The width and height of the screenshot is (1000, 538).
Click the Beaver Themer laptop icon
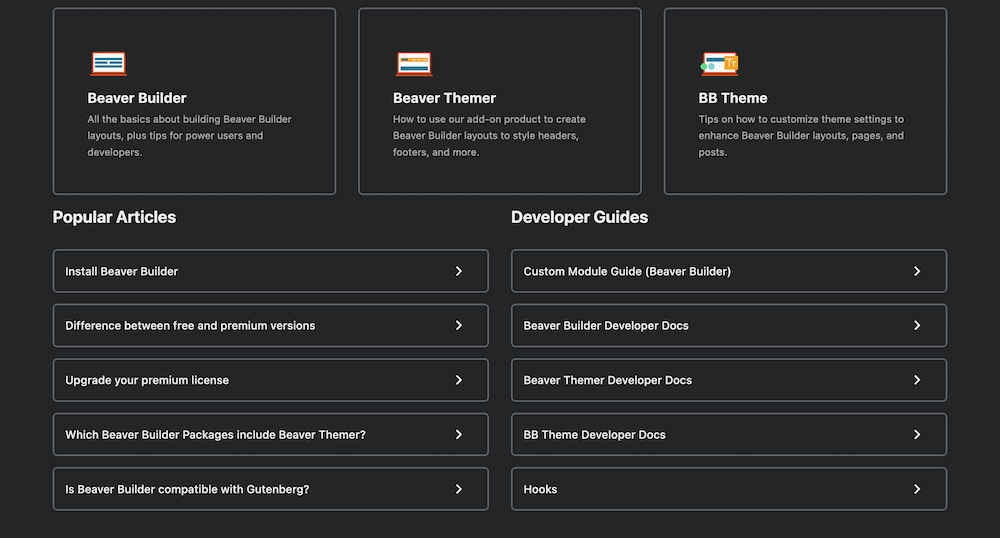pos(414,64)
